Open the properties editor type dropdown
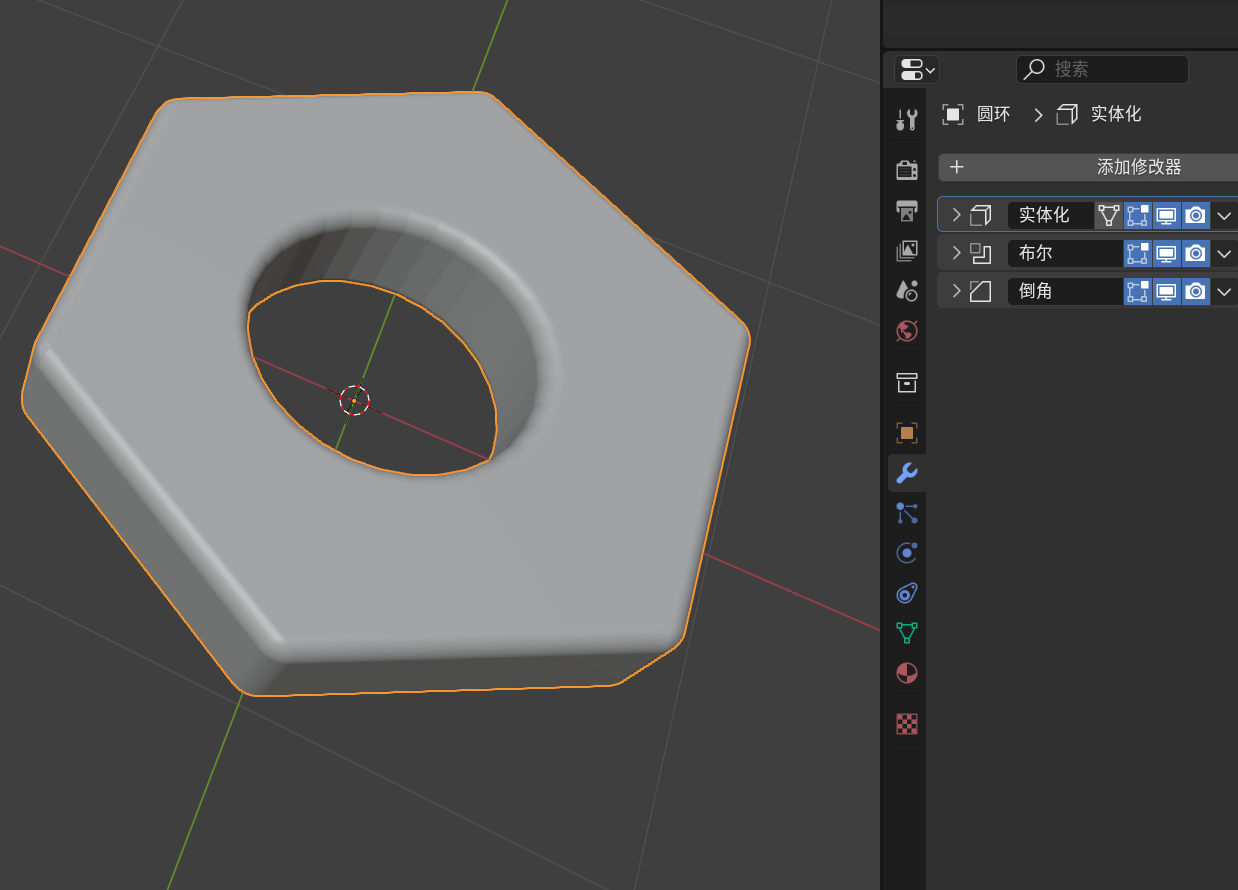The image size is (1238, 890). pyautogui.click(x=917, y=69)
